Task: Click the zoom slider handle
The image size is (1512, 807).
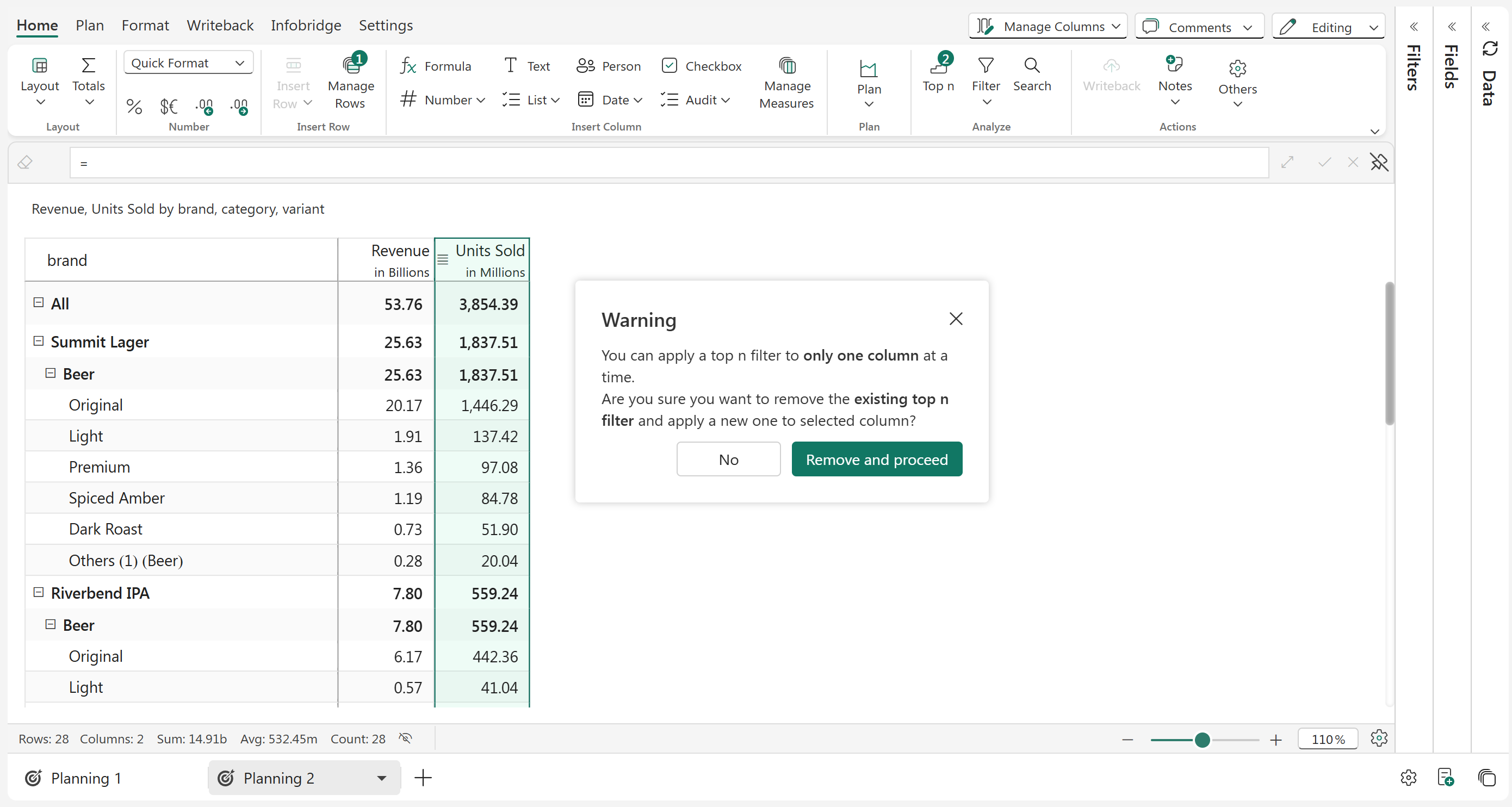Action: click(x=1201, y=740)
